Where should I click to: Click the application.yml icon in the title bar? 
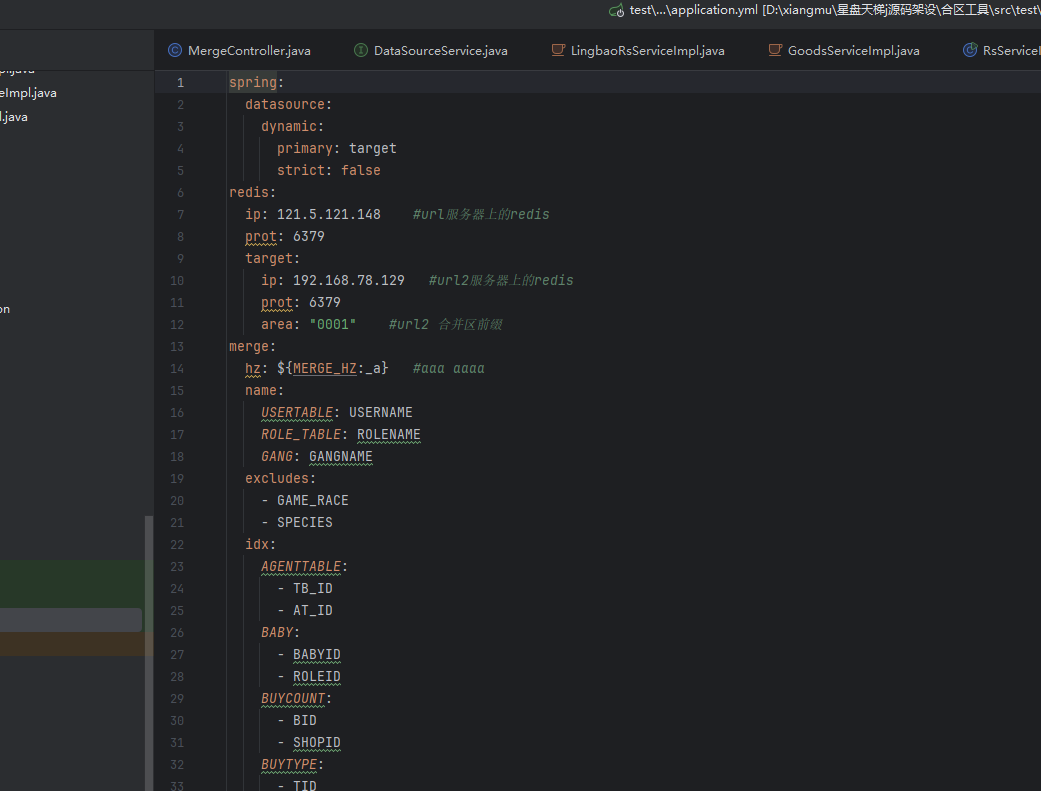(617, 10)
